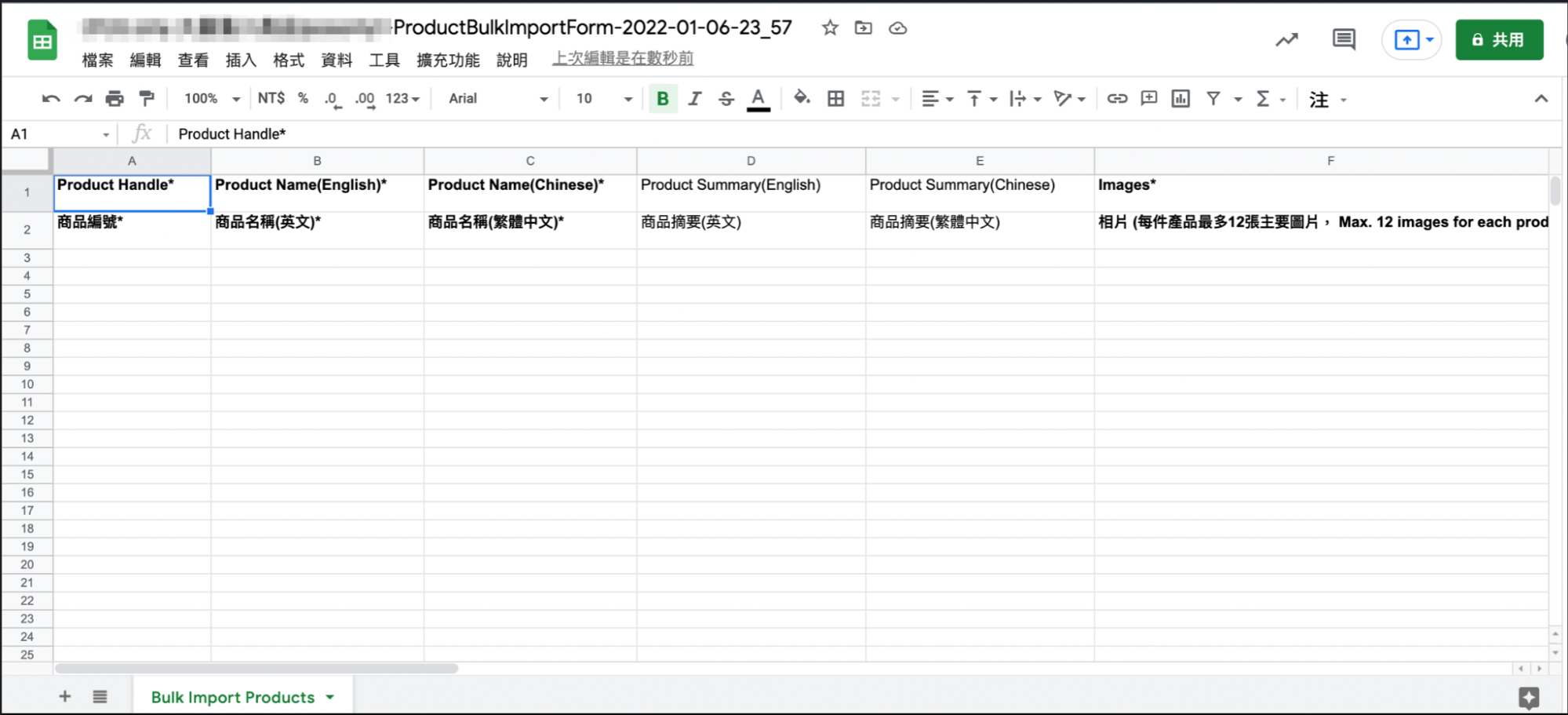1568x715 pixels.
Task: Open Bulk Import Products tab menu arrow
Action: pyautogui.click(x=330, y=697)
